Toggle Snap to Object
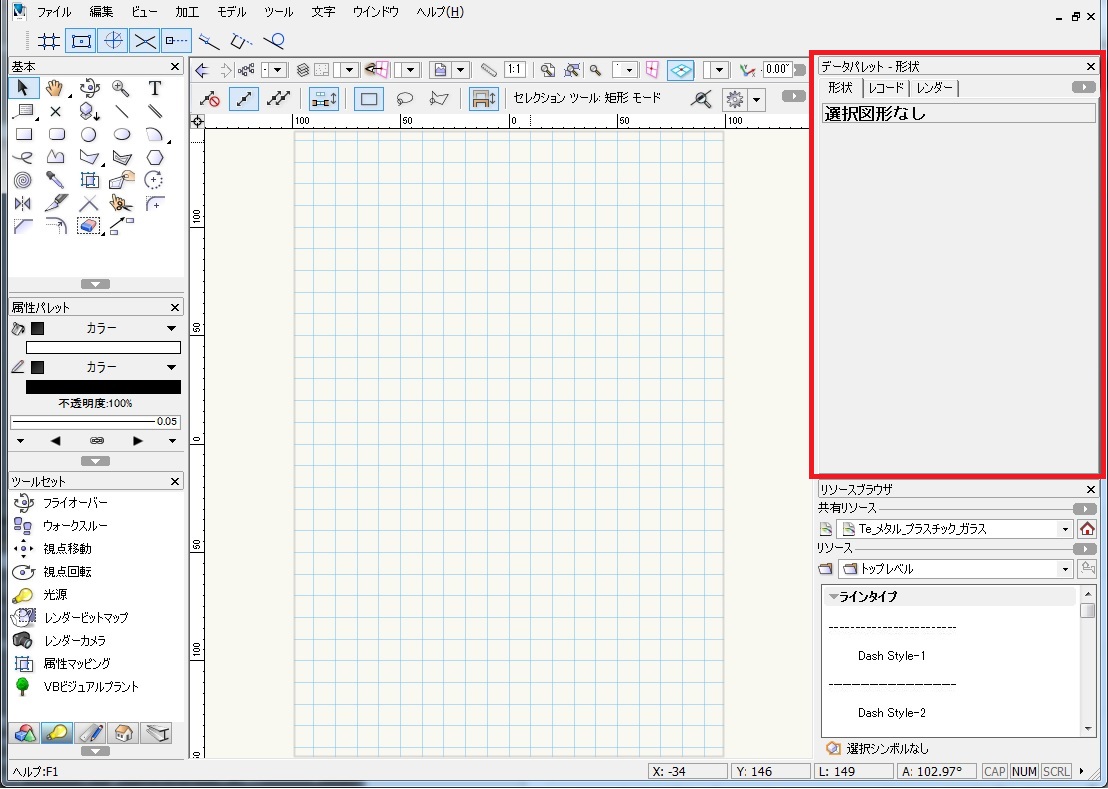Viewport: 1108px width, 789px height. click(81, 42)
